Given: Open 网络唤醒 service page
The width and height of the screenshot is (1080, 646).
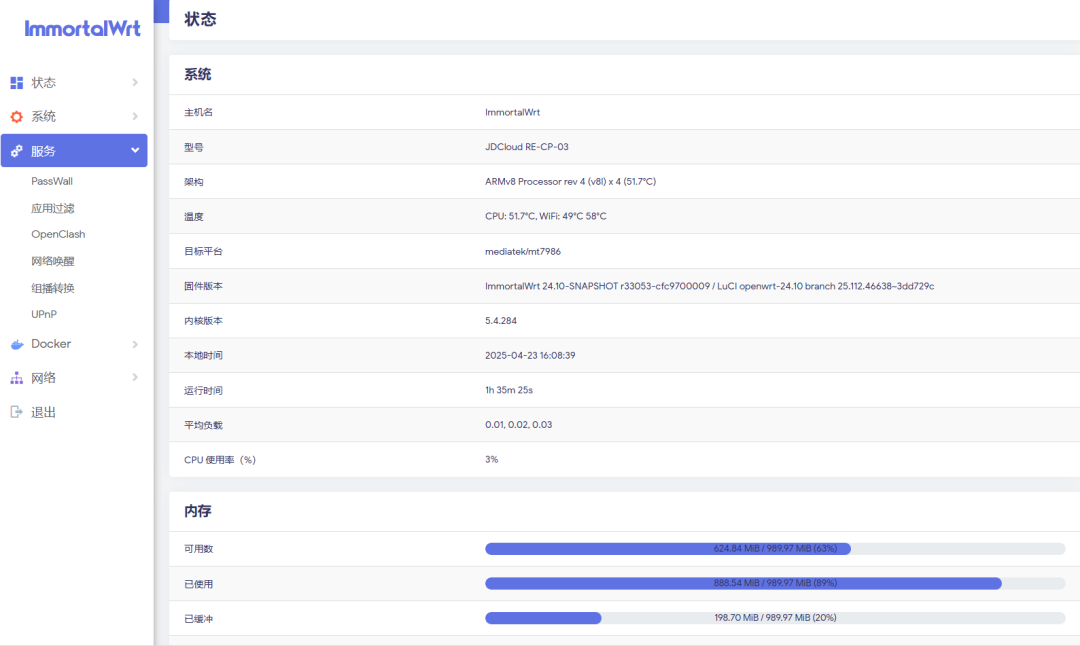Looking at the screenshot, I should [52, 261].
